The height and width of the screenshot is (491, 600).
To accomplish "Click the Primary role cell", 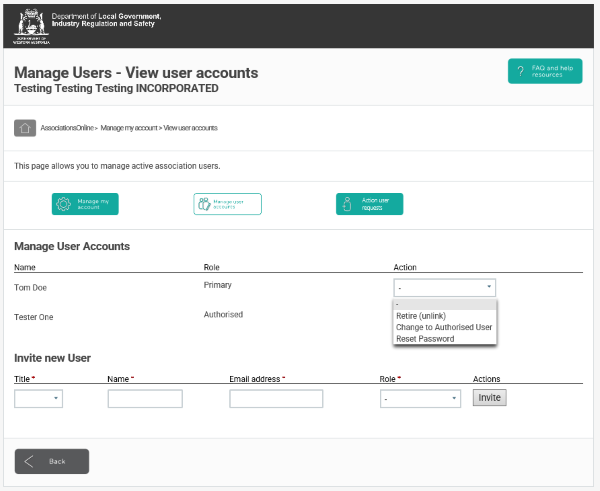I will coord(218,285).
